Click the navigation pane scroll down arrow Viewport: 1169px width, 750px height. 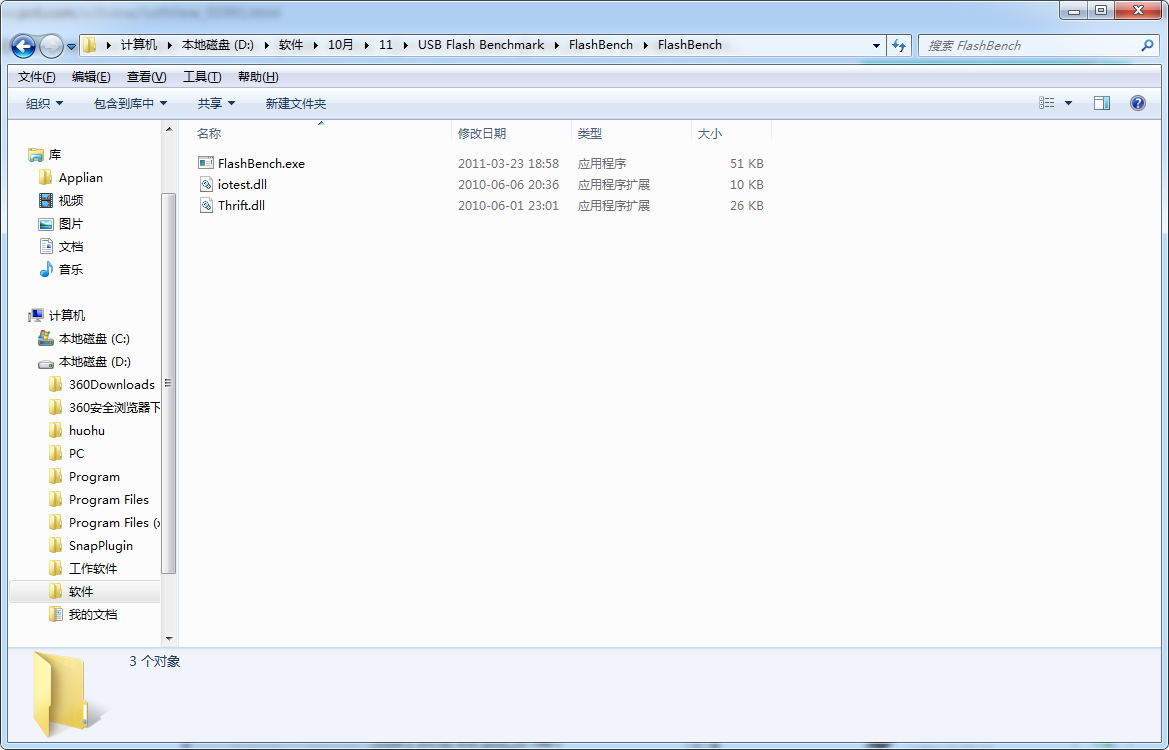click(x=169, y=639)
